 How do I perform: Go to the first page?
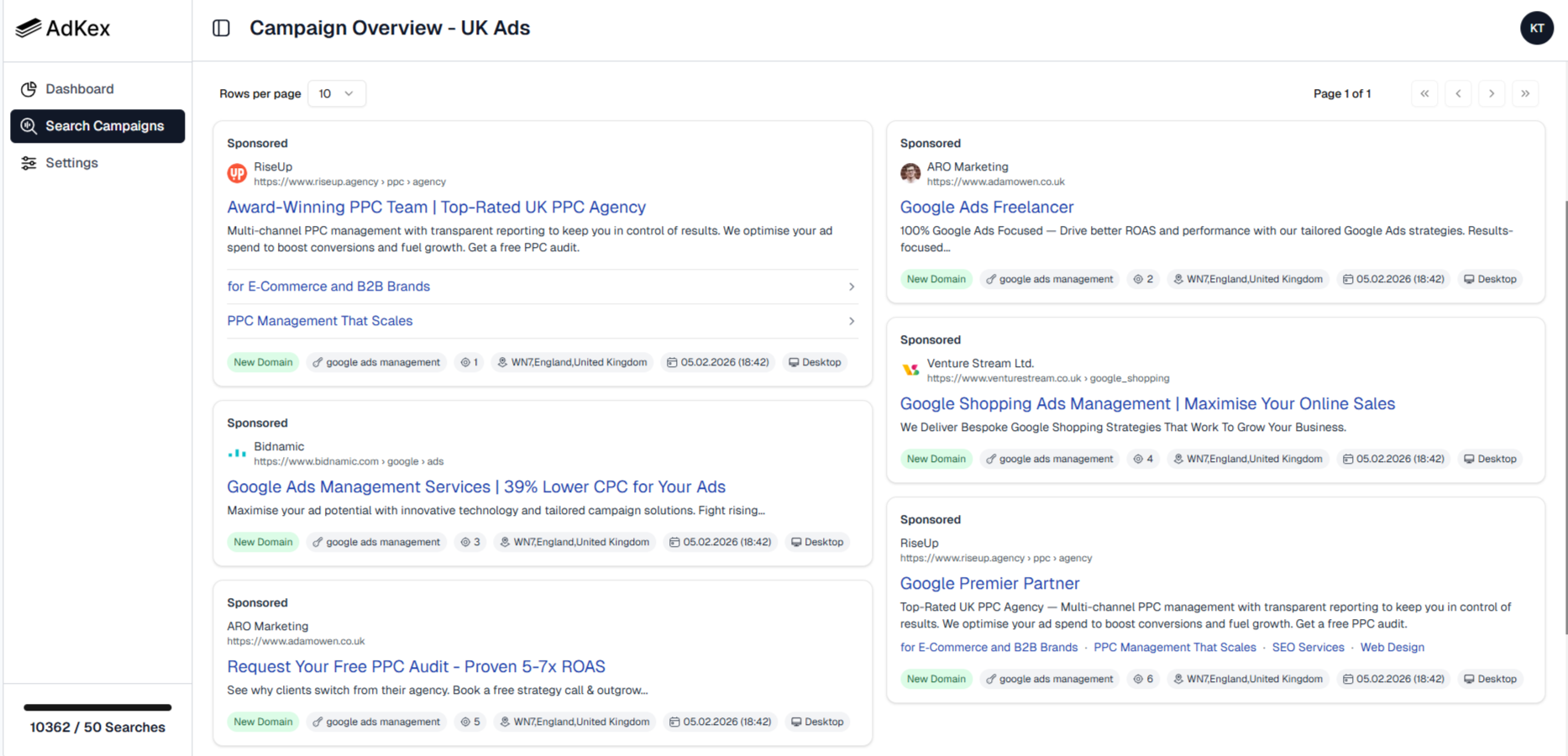[x=1424, y=93]
